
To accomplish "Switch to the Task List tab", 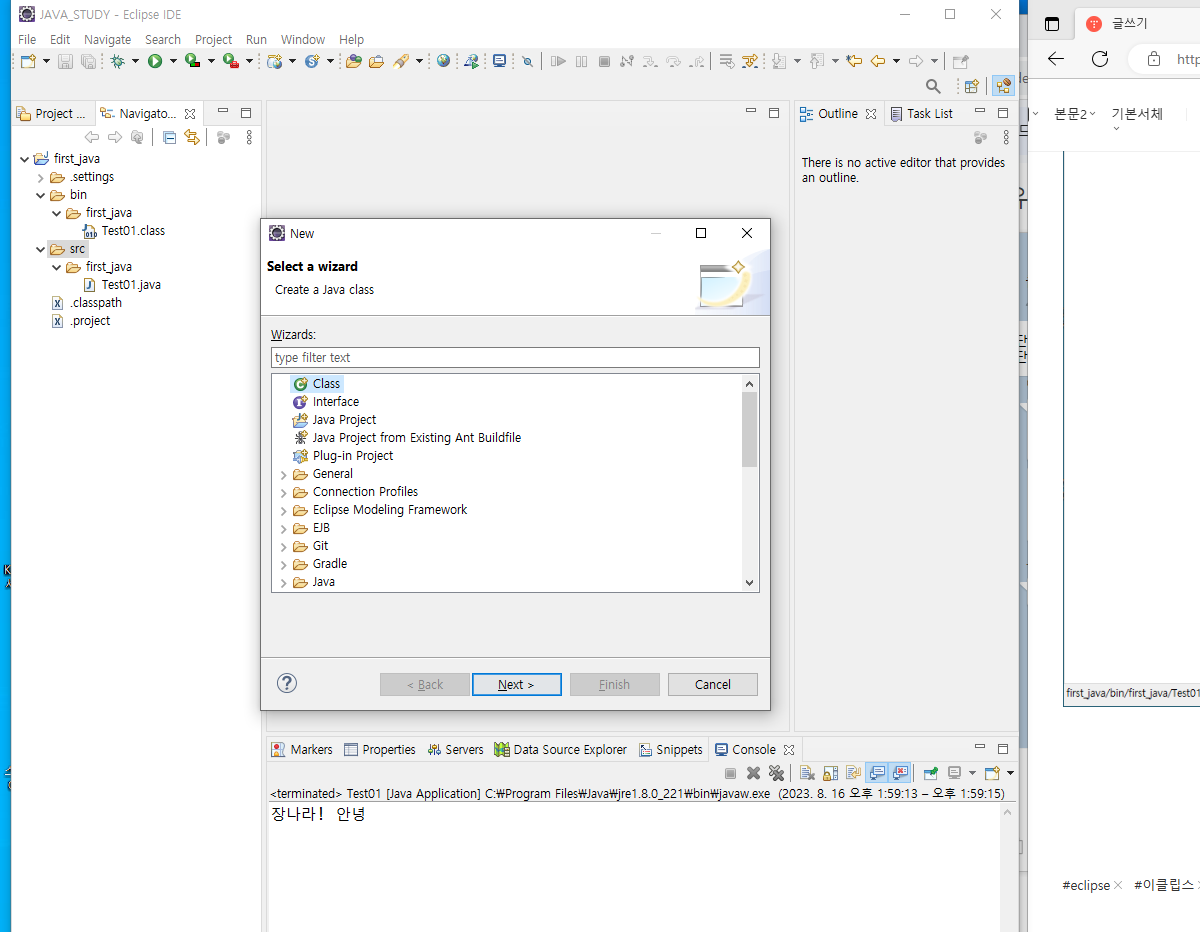I will (x=921, y=113).
